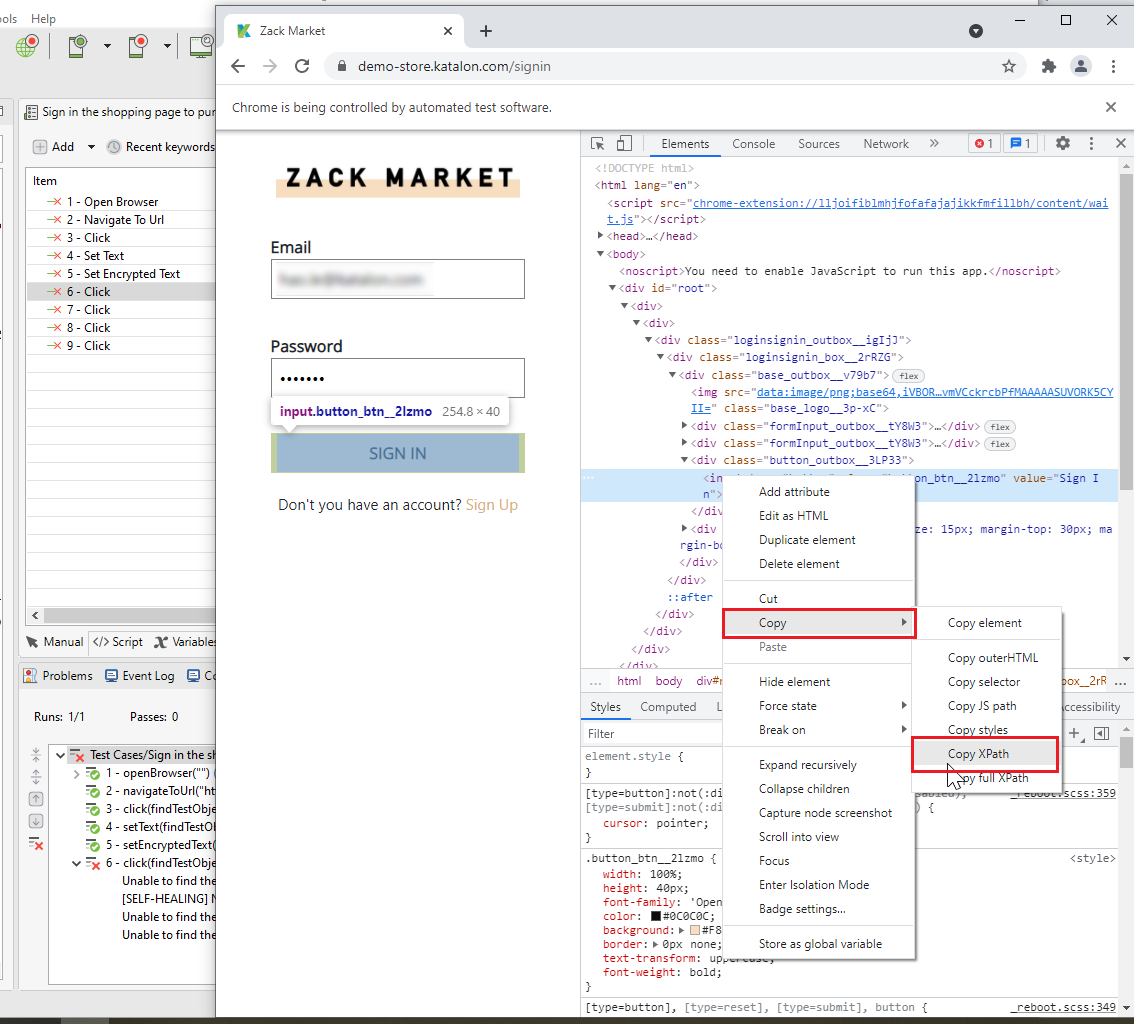Choose Copy XPath from the submenu

pyautogui.click(x=984, y=754)
